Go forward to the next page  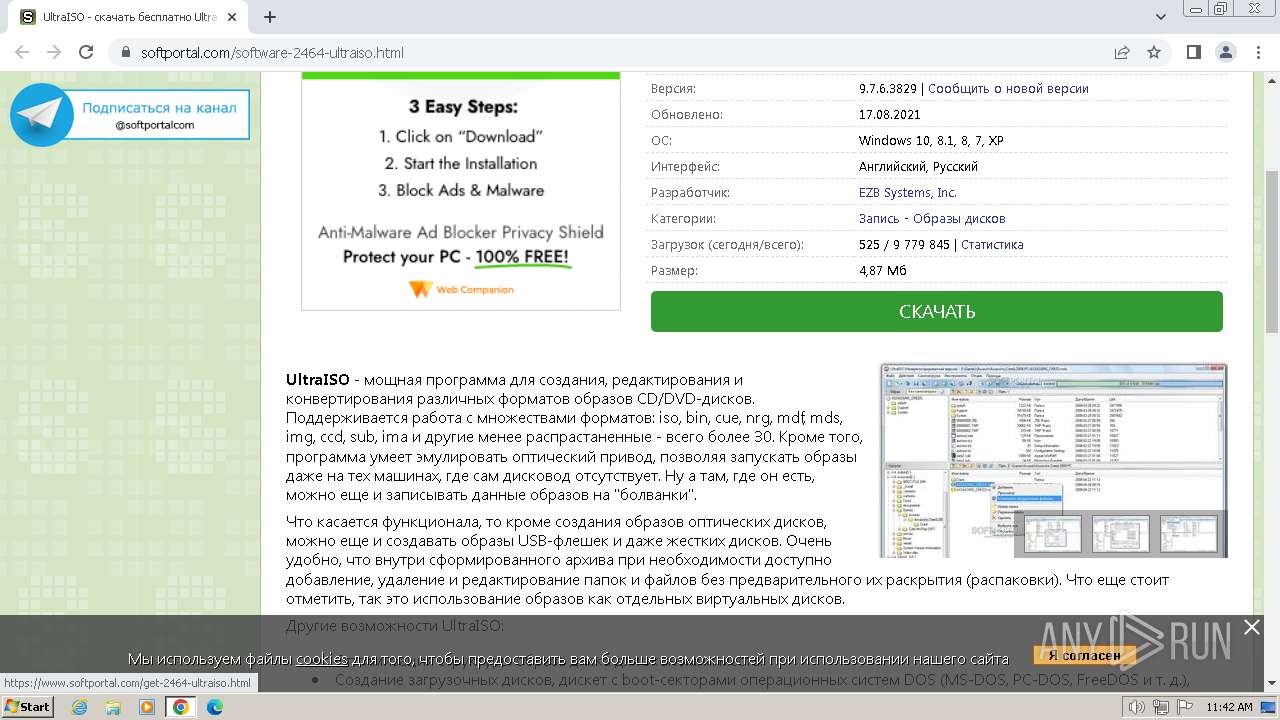coord(54,52)
